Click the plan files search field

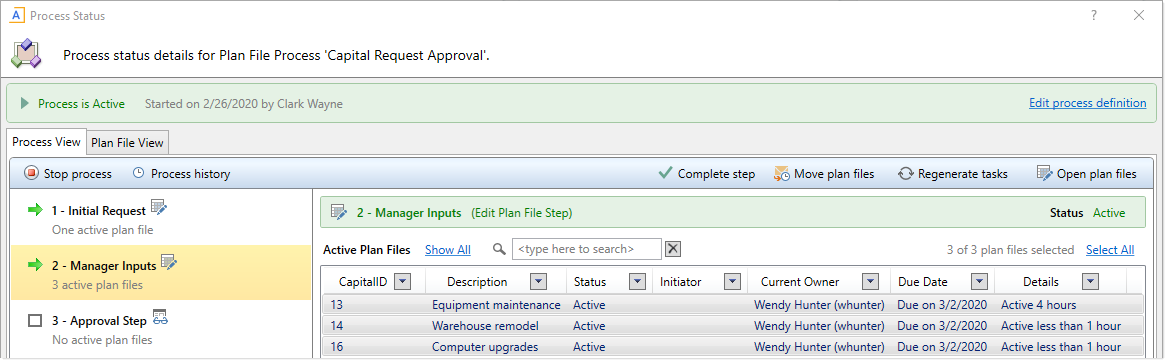(586, 249)
